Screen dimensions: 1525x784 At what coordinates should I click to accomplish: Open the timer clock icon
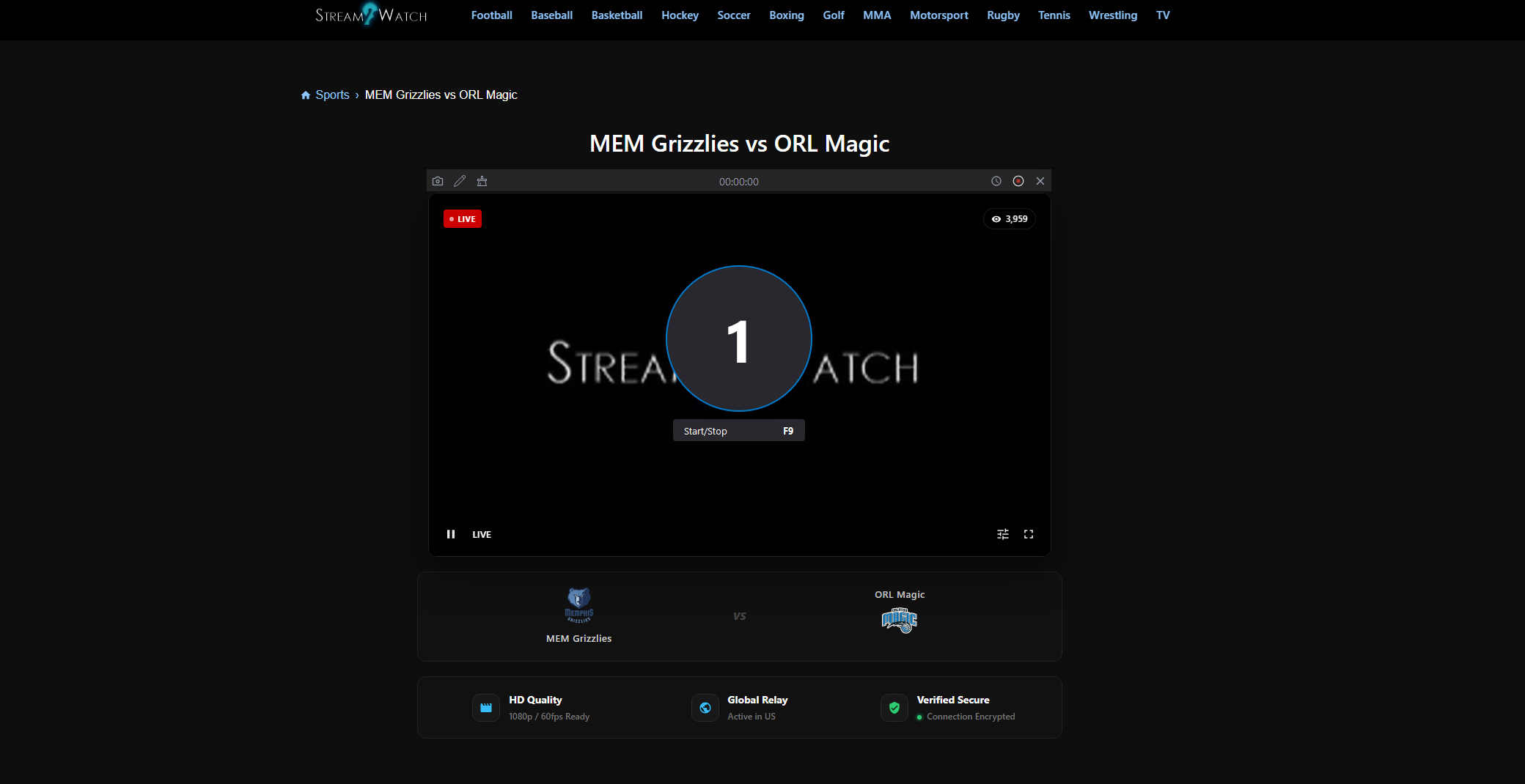point(996,181)
